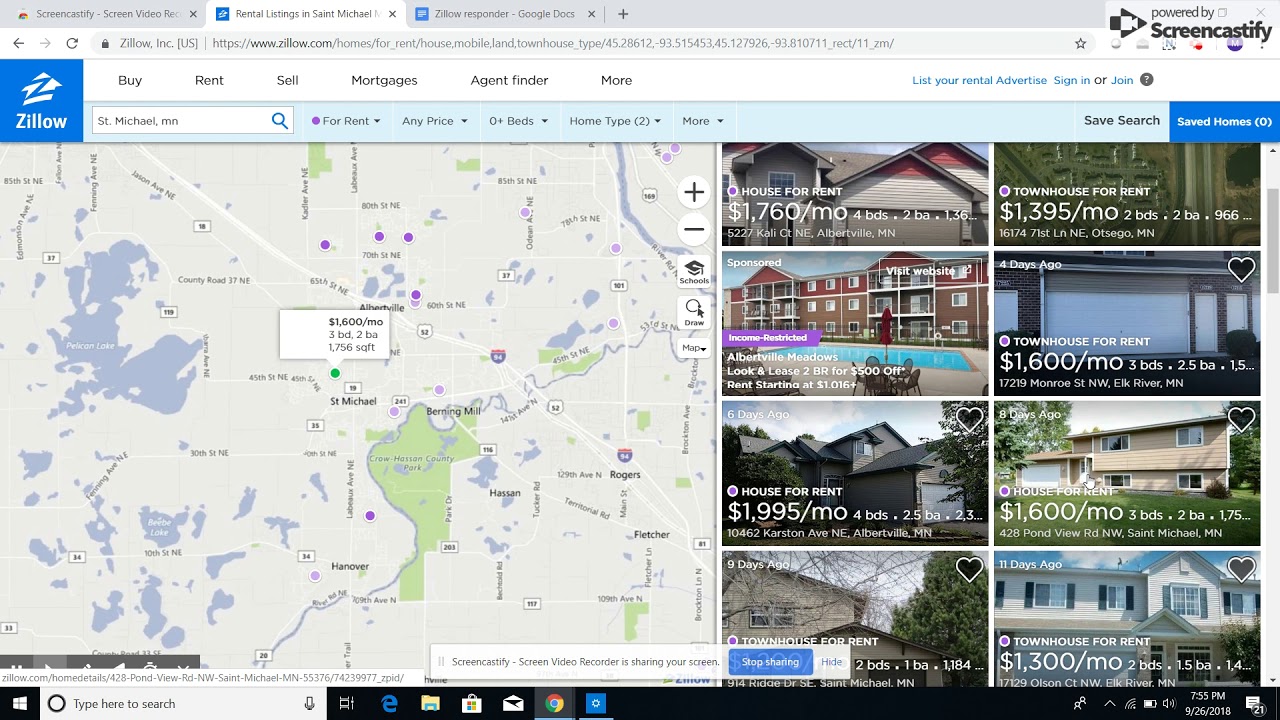Switch to Zillow responder Google Docs tab

[x=505, y=14]
